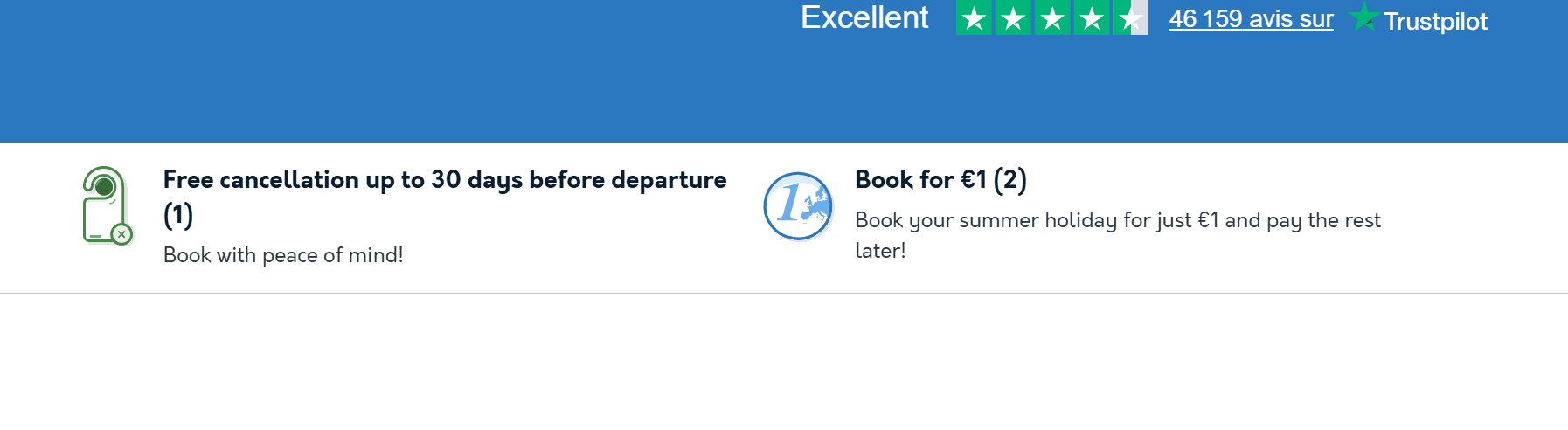Click the "Excellent" rating label
1568x430 pixels.
click(864, 18)
